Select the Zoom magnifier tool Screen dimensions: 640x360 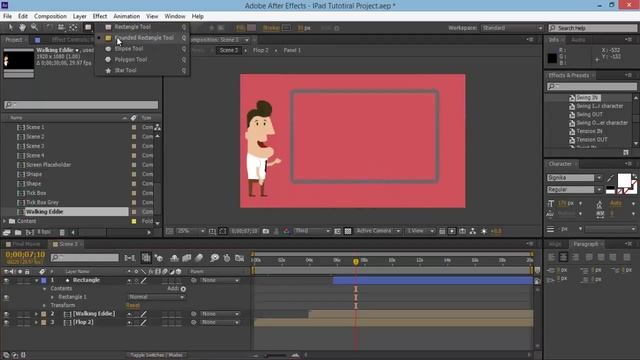pyautogui.click(x=35, y=27)
